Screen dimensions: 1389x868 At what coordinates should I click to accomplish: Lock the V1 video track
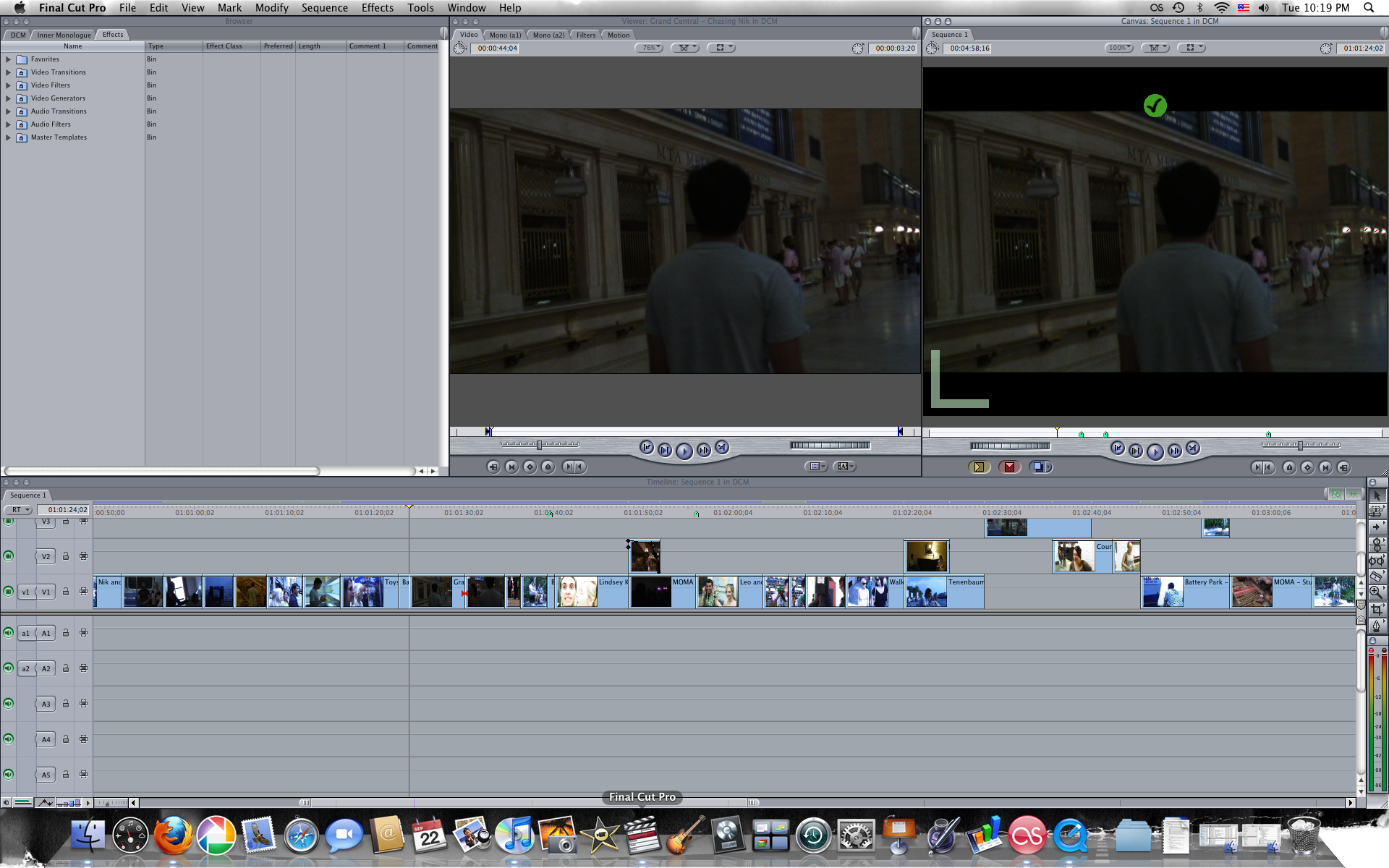coord(65,592)
